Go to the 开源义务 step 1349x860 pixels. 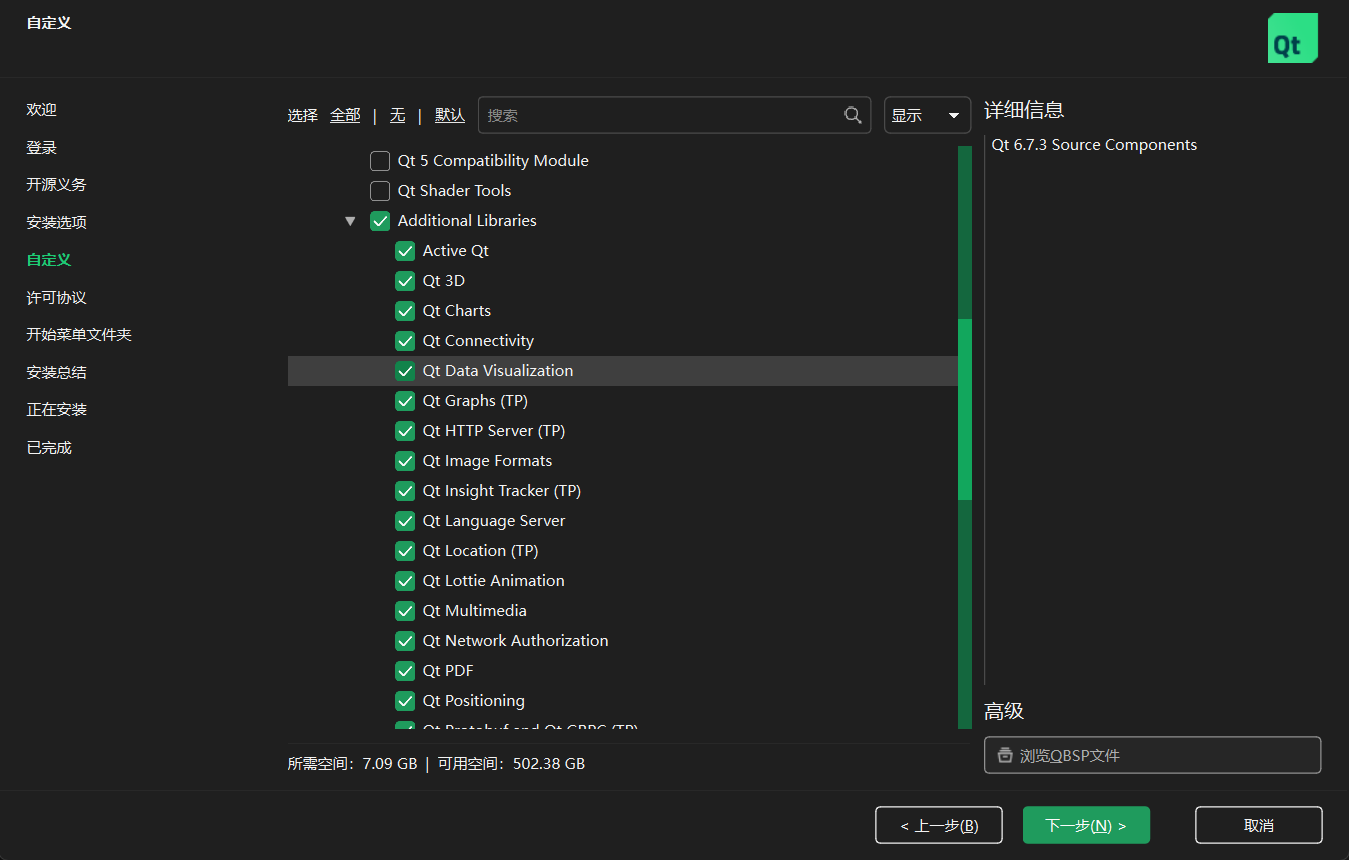(x=57, y=185)
